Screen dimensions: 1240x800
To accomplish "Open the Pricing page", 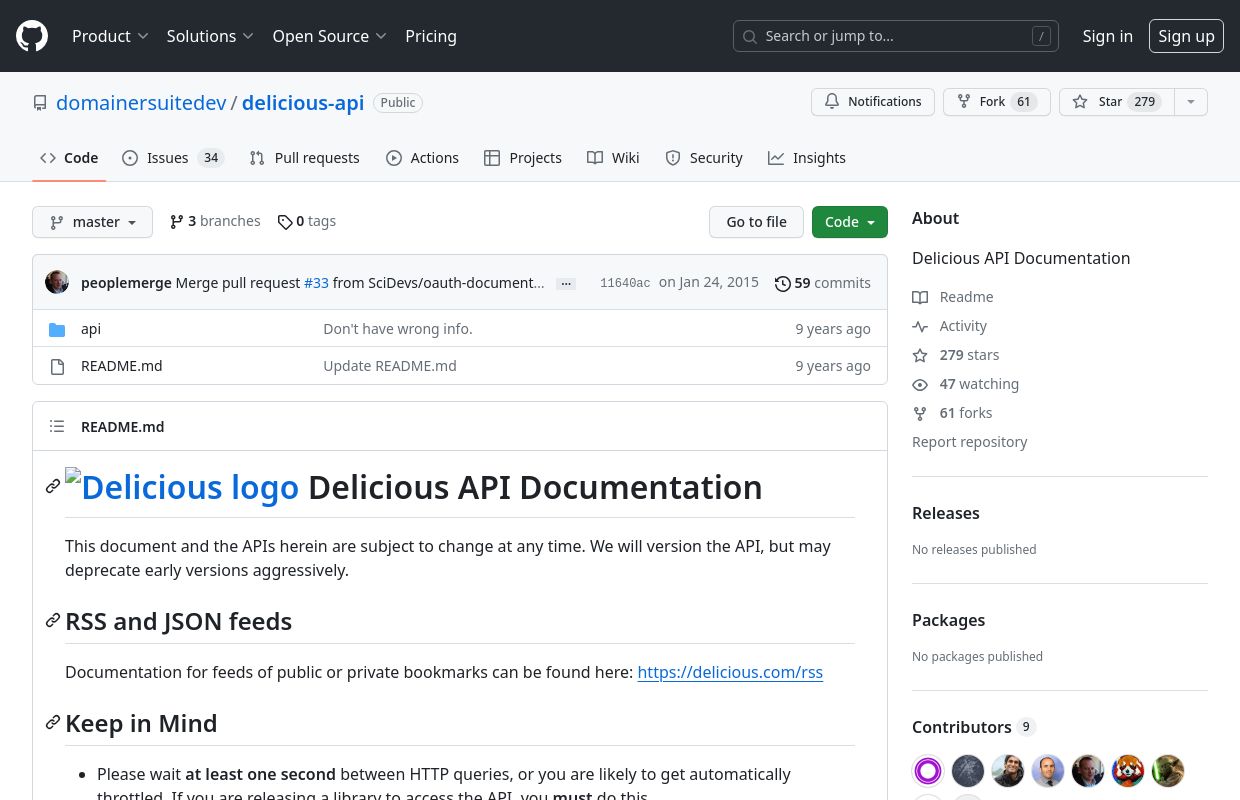I will click(x=431, y=36).
